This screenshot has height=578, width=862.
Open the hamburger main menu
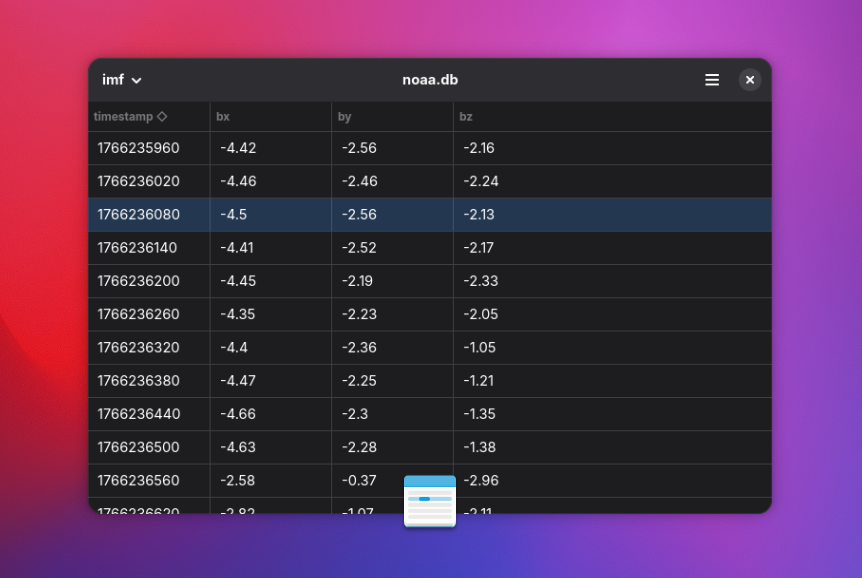coord(712,80)
